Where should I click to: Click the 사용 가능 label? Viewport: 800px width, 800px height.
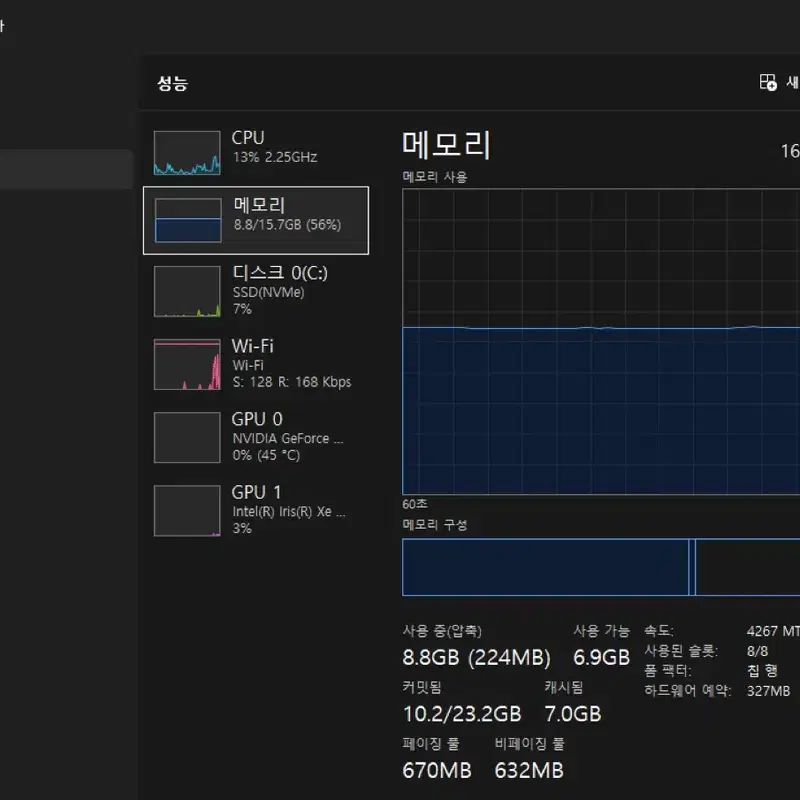click(x=602, y=631)
